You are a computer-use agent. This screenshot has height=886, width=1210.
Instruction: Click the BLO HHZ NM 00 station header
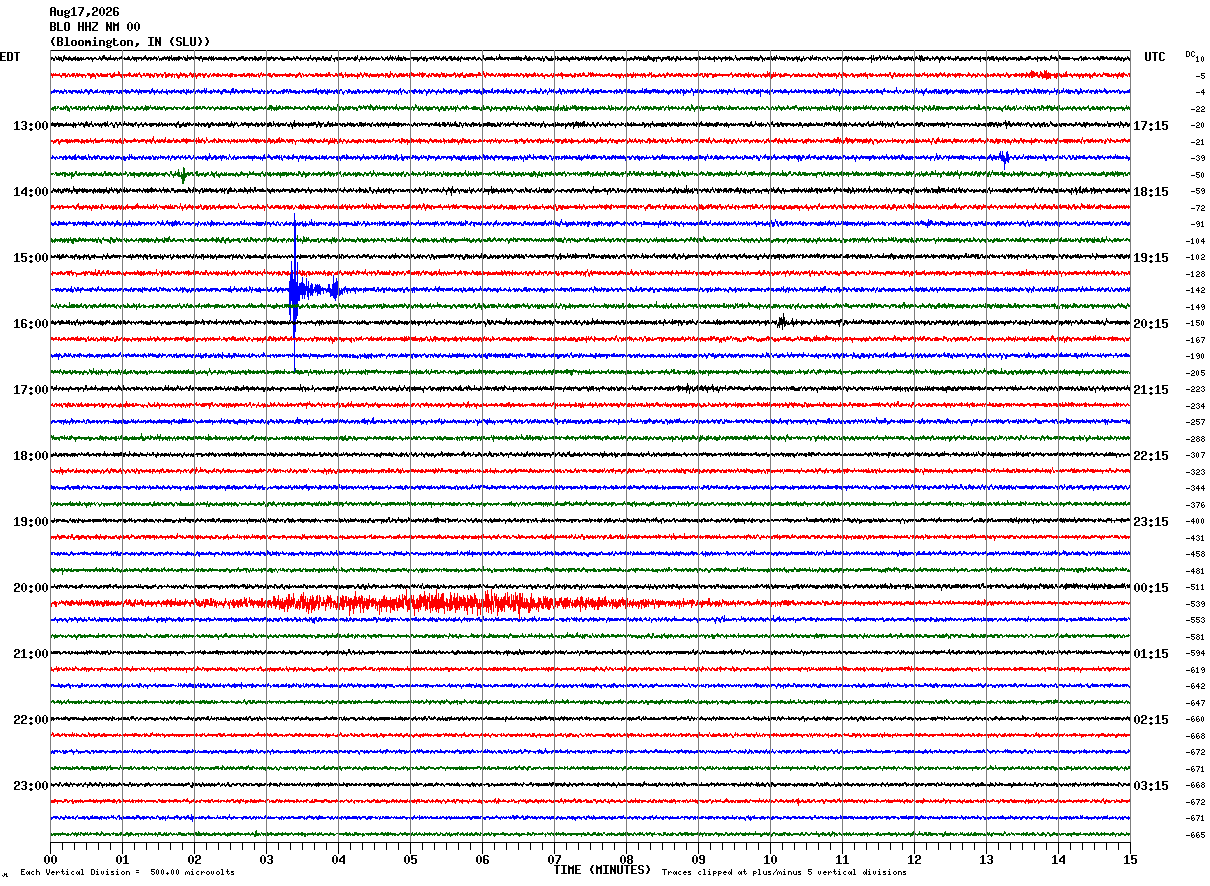pyautogui.click(x=95, y=27)
